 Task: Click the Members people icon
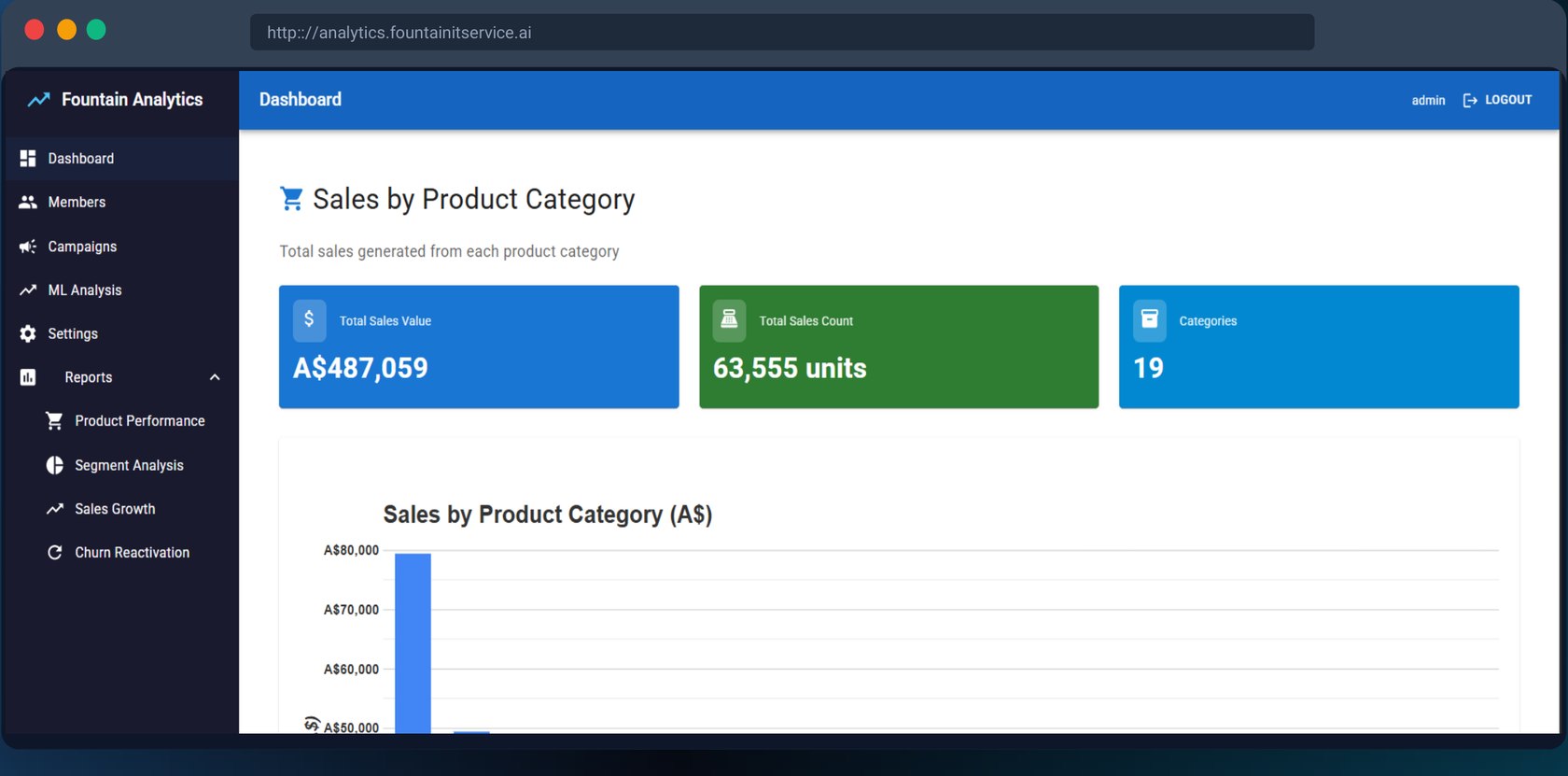point(28,202)
